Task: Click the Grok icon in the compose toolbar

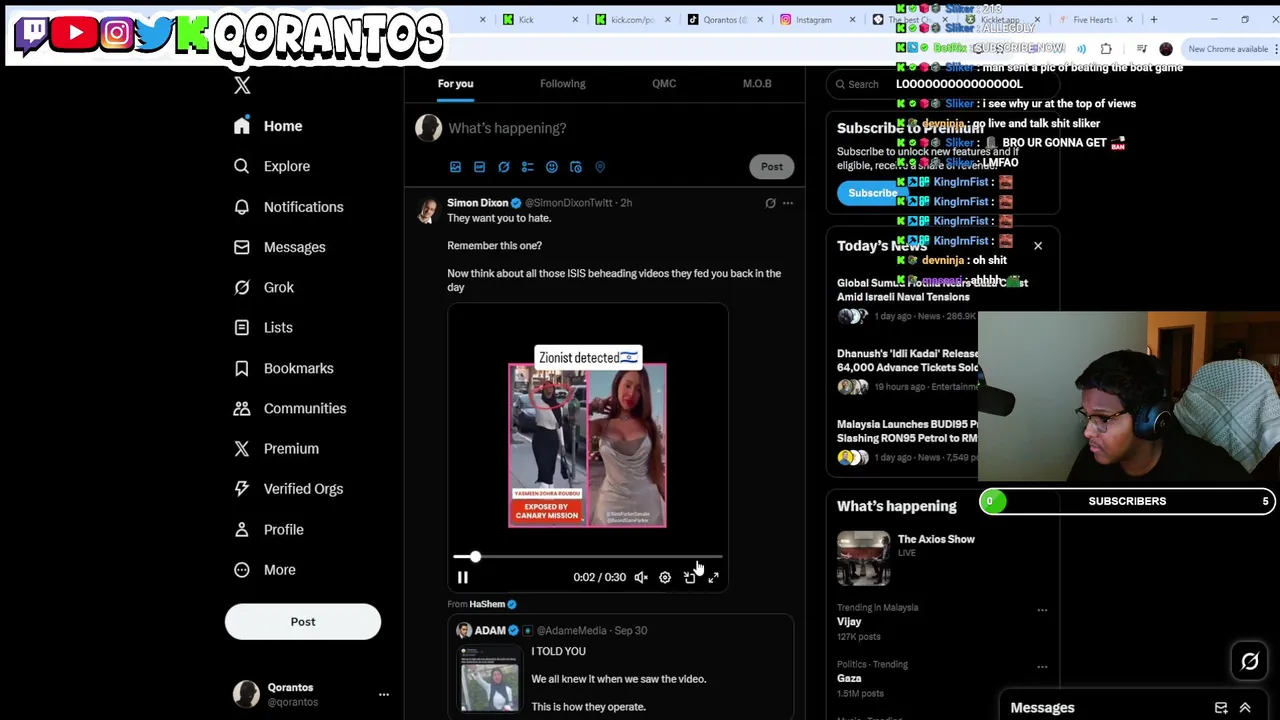Action: pyautogui.click(x=503, y=167)
